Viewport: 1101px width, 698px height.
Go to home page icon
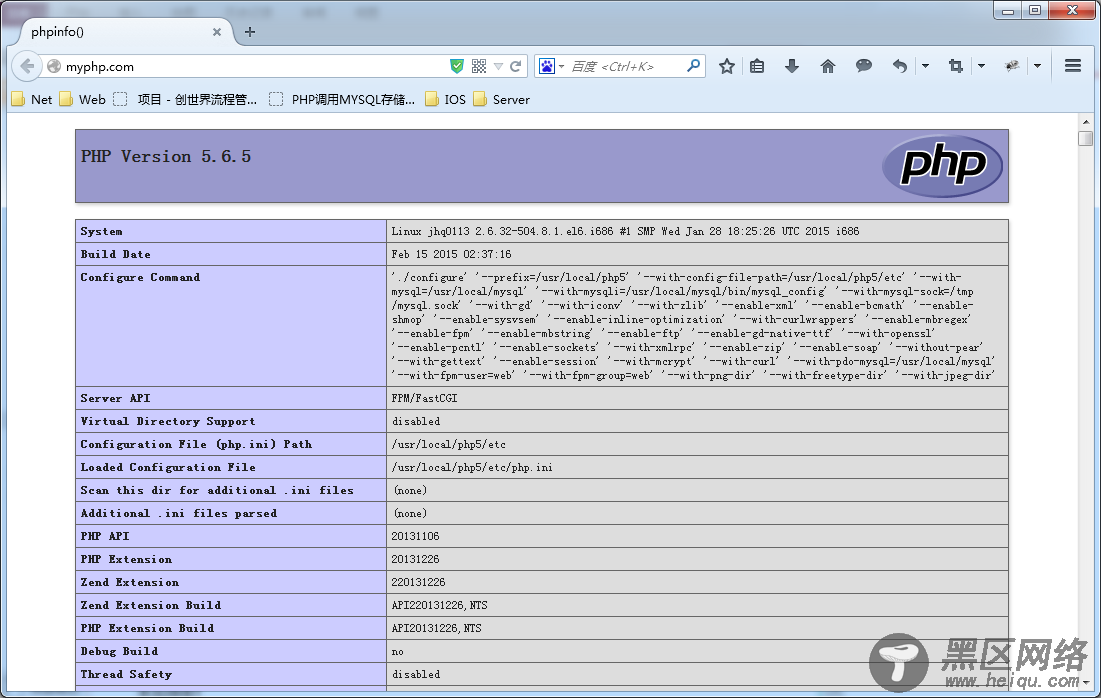pos(828,66)
